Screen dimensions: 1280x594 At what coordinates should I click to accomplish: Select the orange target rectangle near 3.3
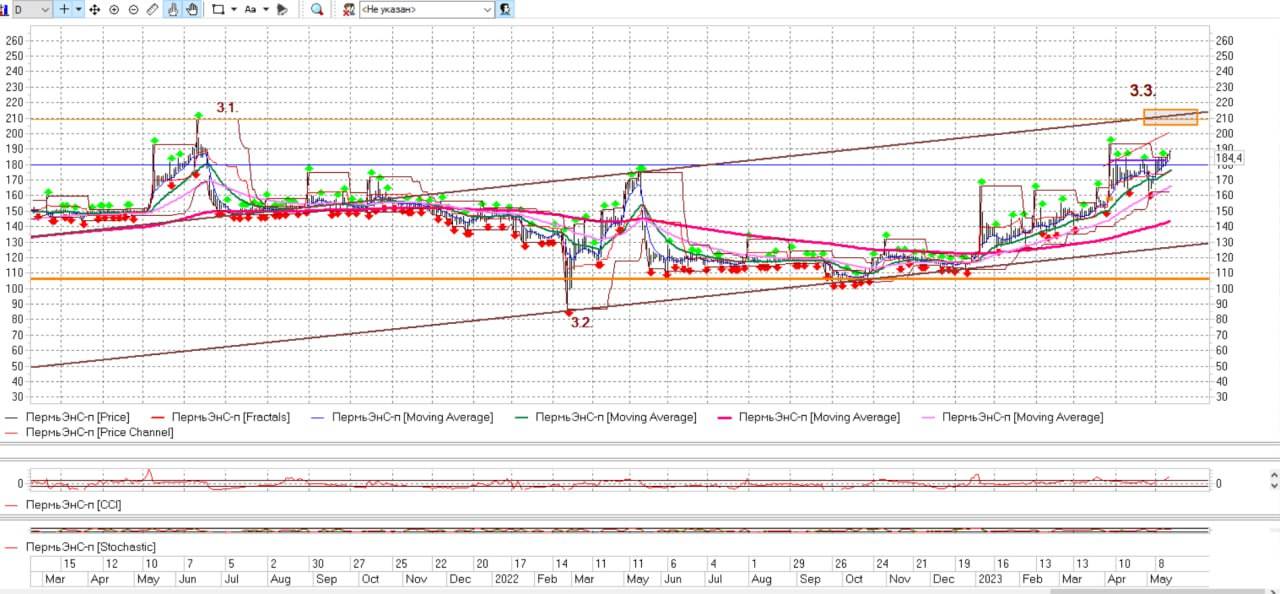click(1170, 117)
